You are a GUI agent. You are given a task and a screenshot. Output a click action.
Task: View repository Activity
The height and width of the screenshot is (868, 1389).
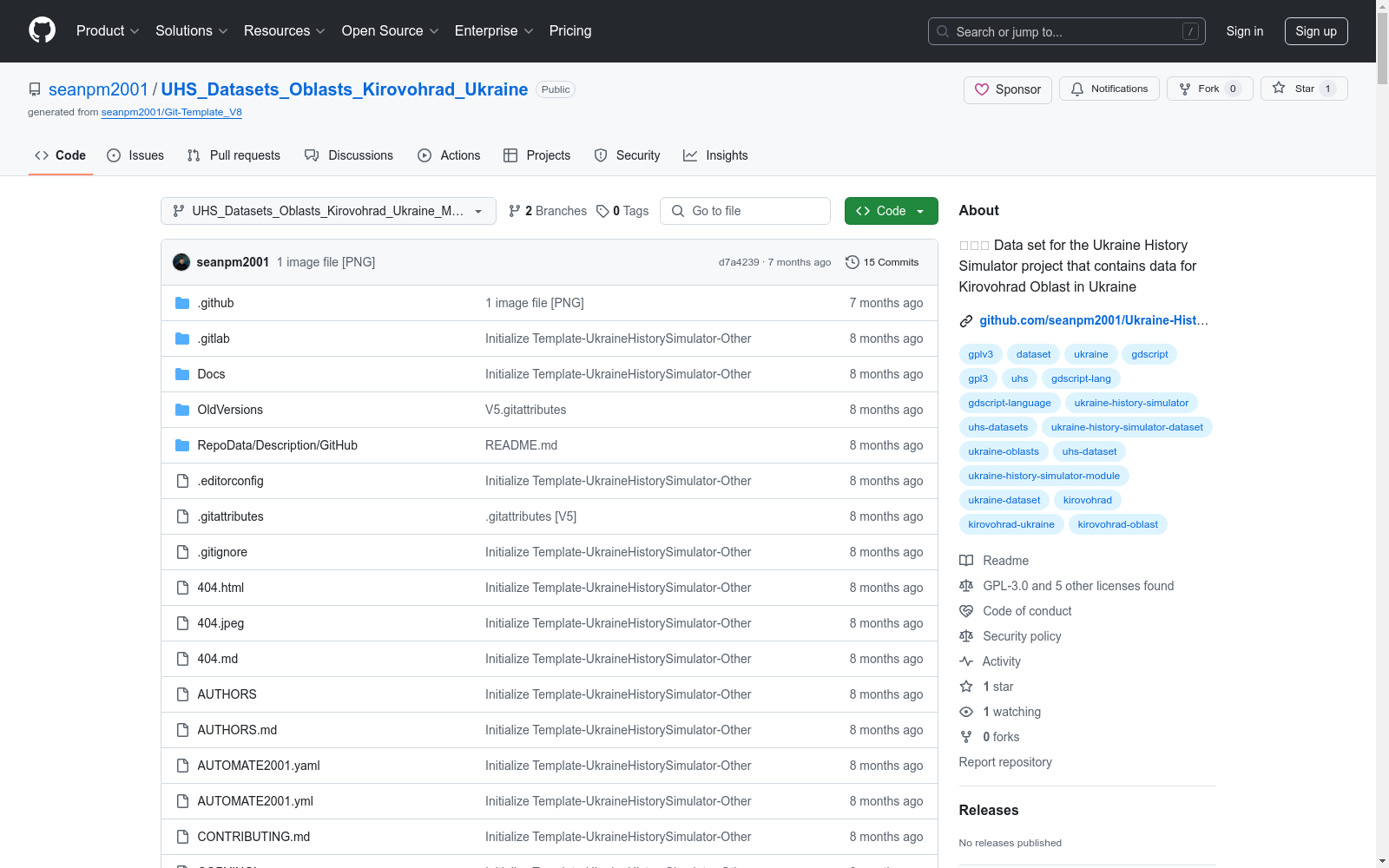click(x=990, y=661)
